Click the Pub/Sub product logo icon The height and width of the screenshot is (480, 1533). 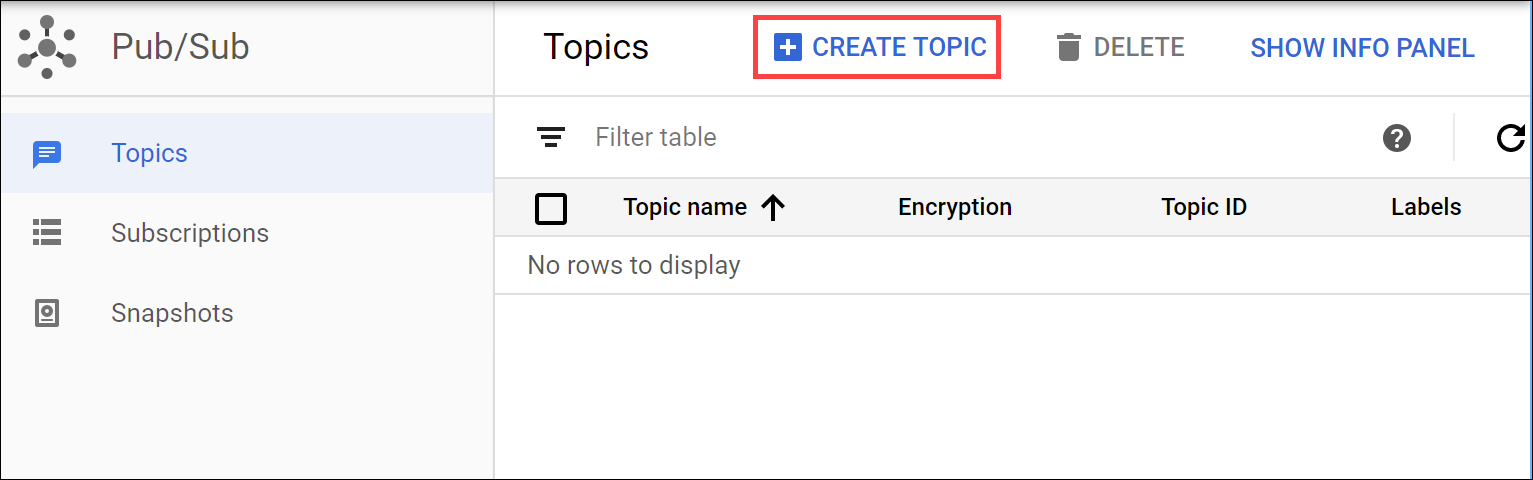tap(46, 47)
